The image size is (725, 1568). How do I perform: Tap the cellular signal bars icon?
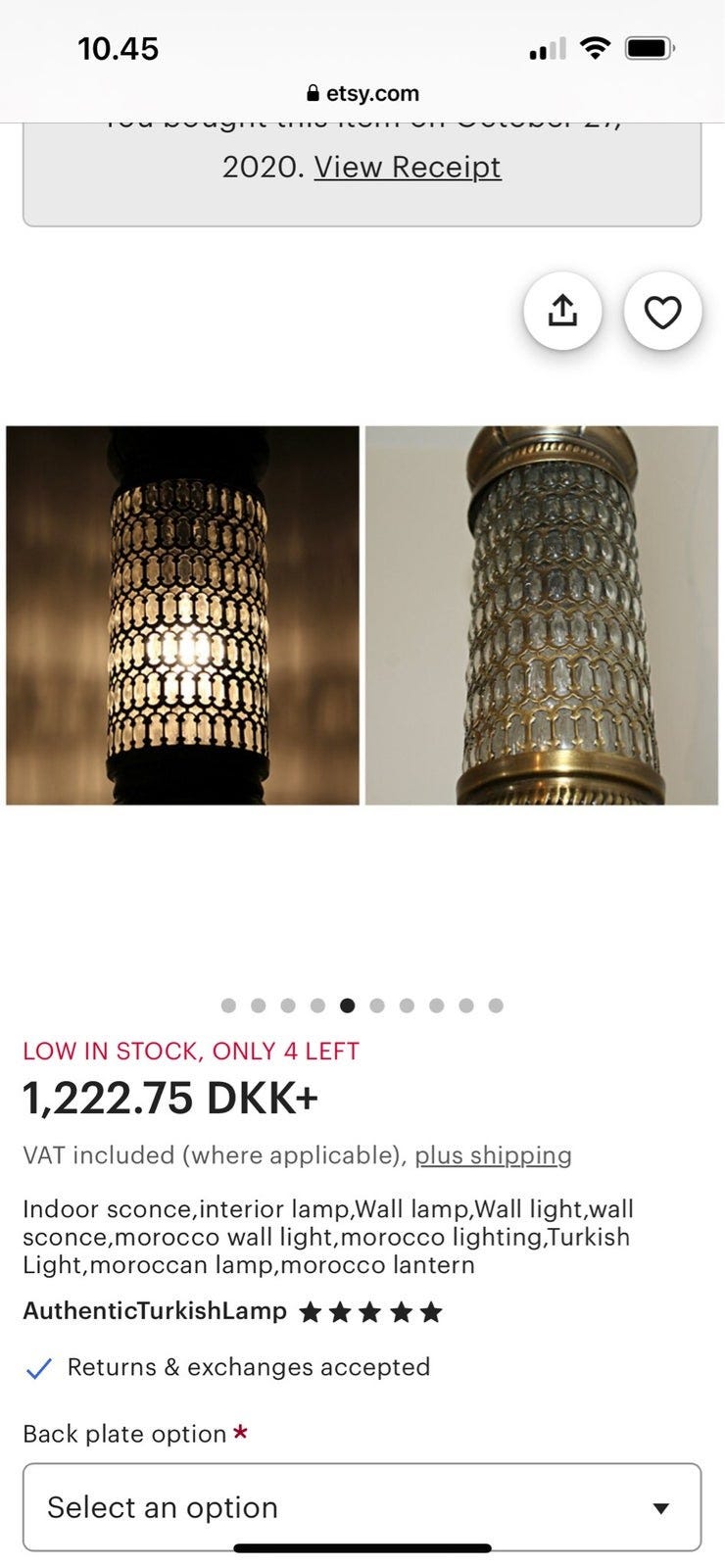[548, 49]
